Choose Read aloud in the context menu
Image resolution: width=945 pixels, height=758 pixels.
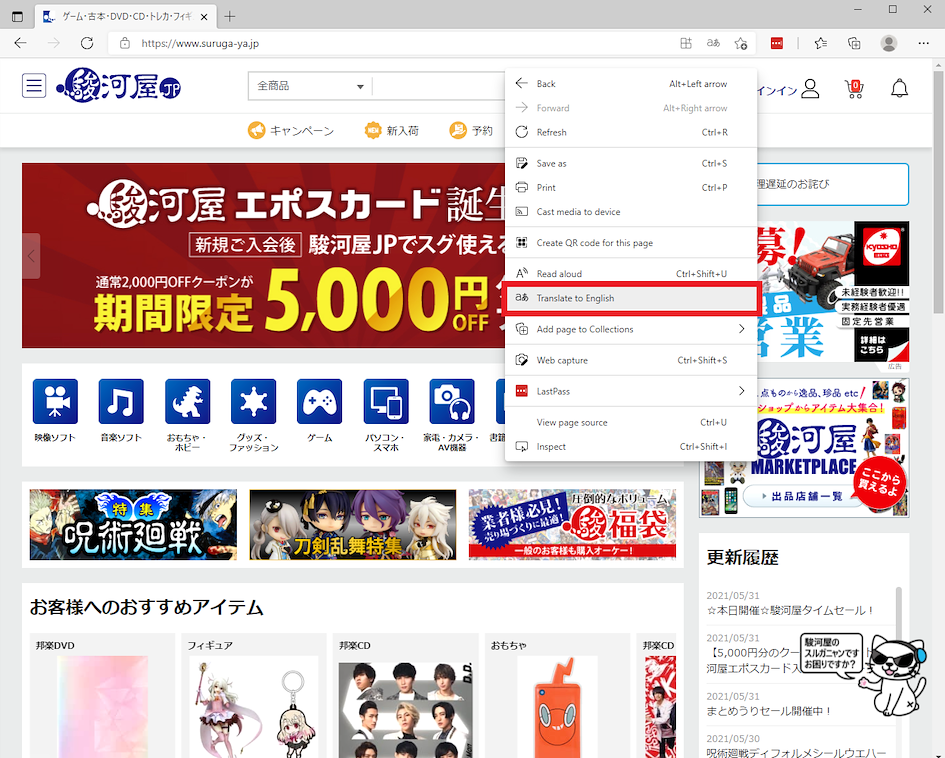click(631, 274)
